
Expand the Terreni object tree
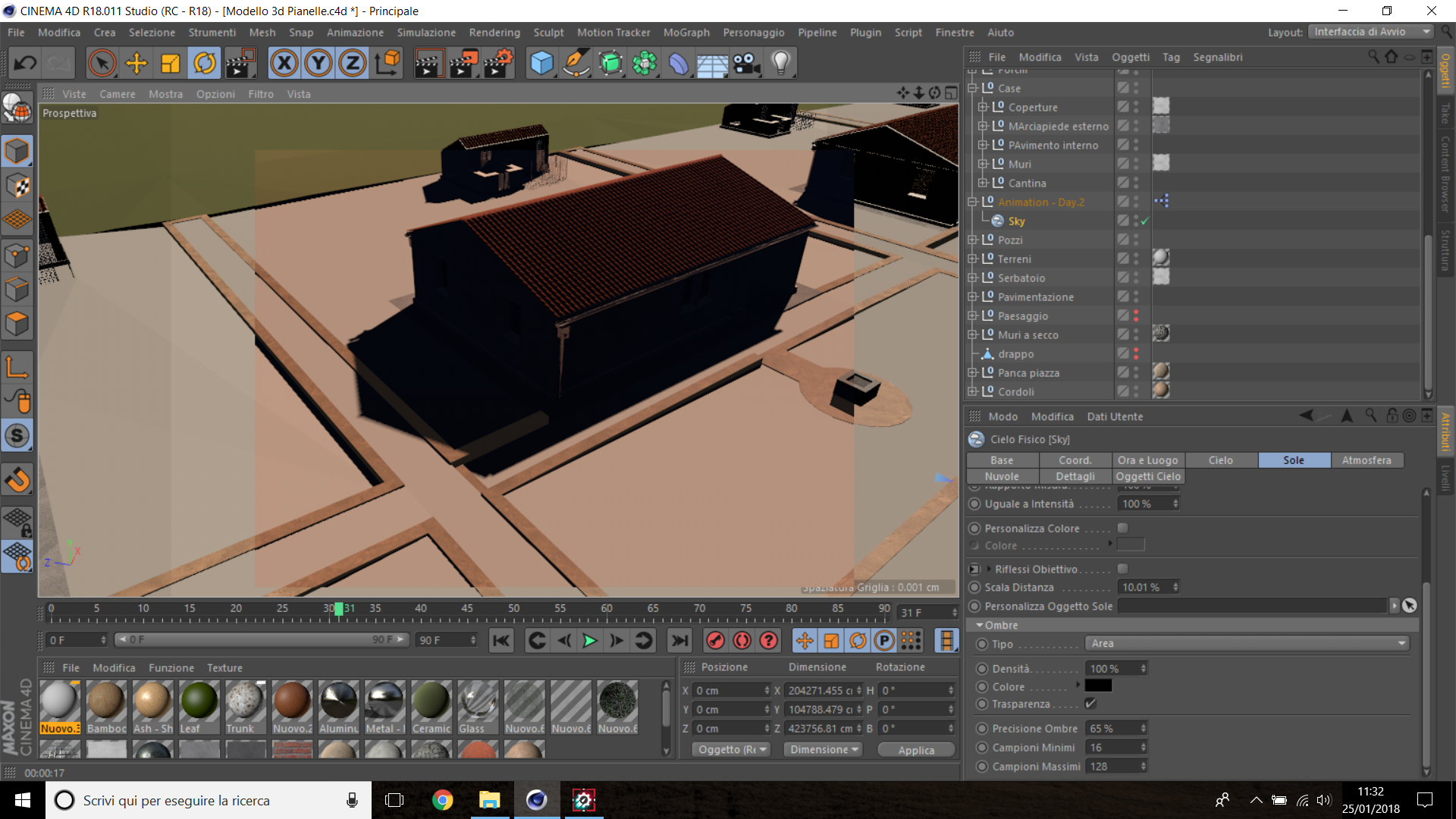pos(973,259)
